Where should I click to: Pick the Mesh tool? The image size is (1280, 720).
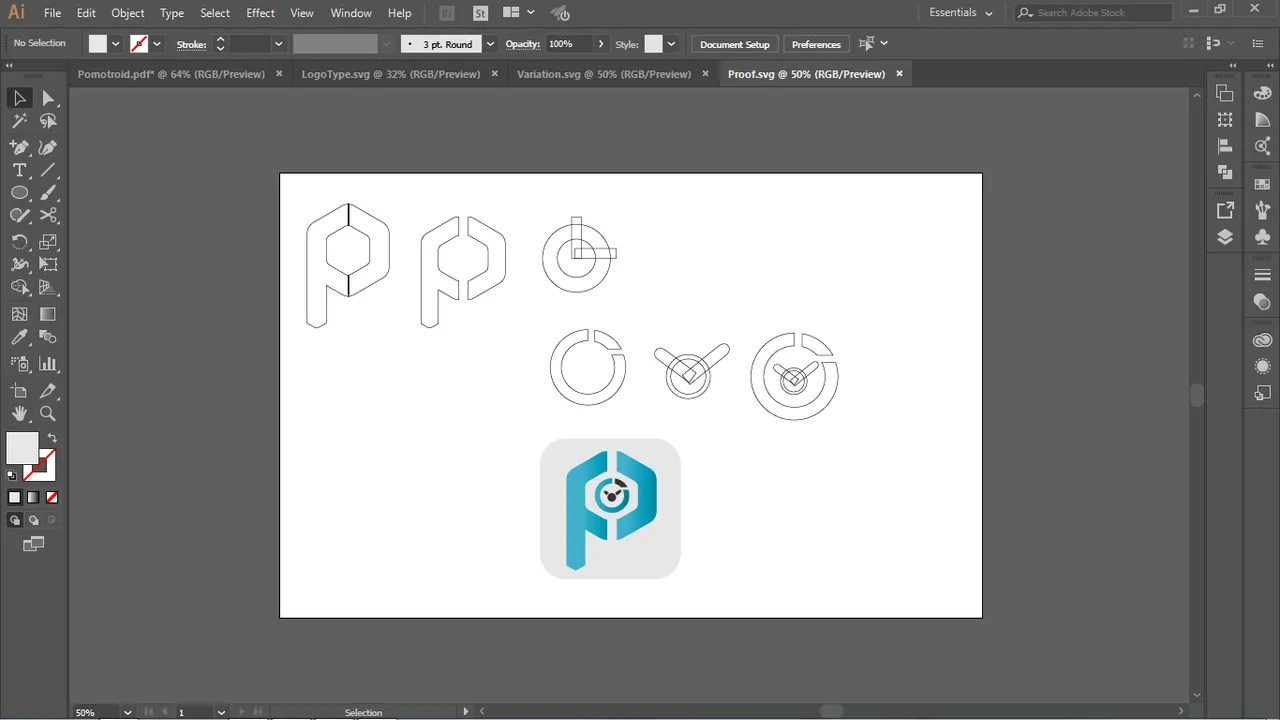click(x=19, y=314)
